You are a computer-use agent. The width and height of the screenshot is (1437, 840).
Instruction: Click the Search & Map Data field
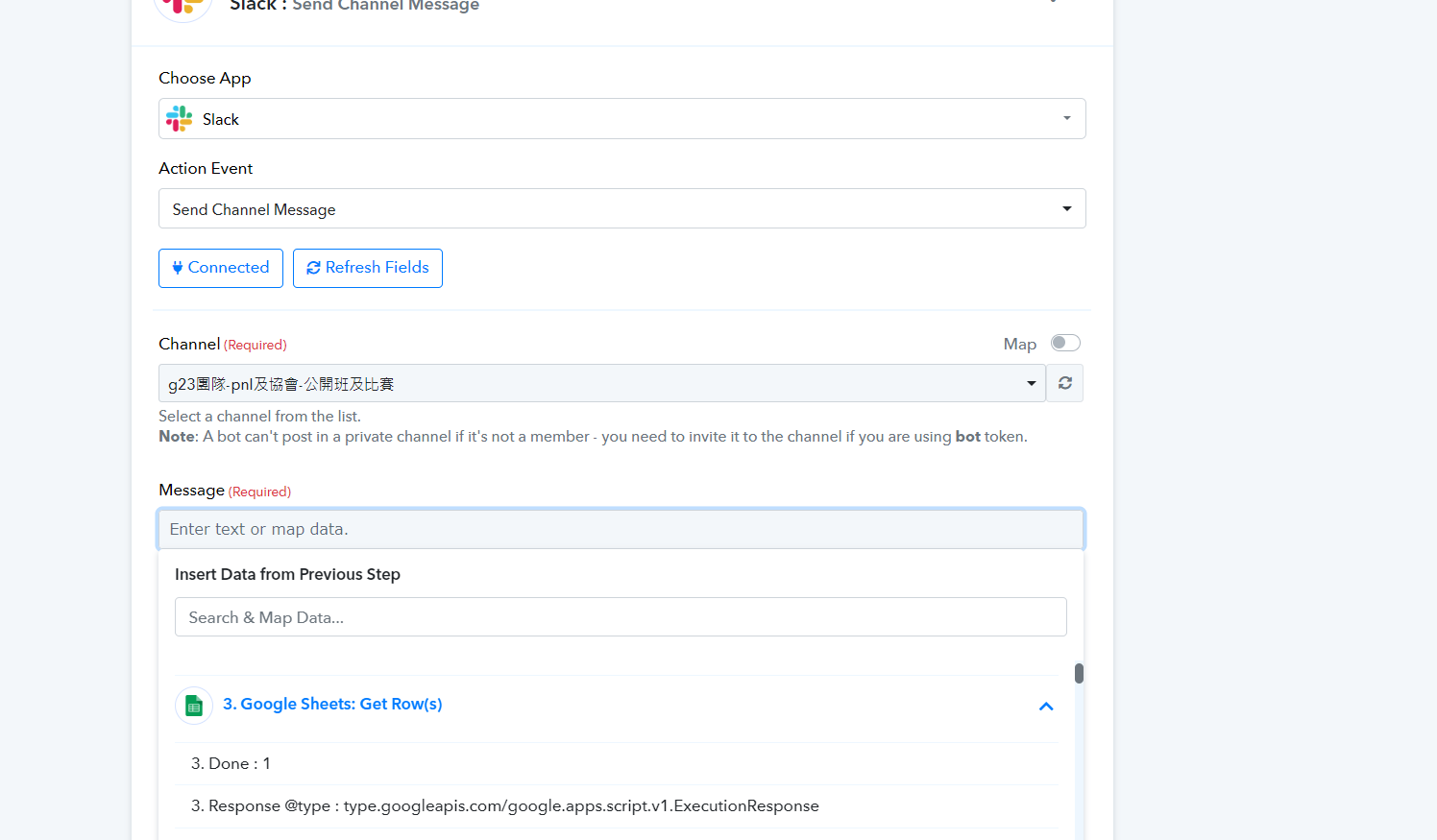point(621,617)
